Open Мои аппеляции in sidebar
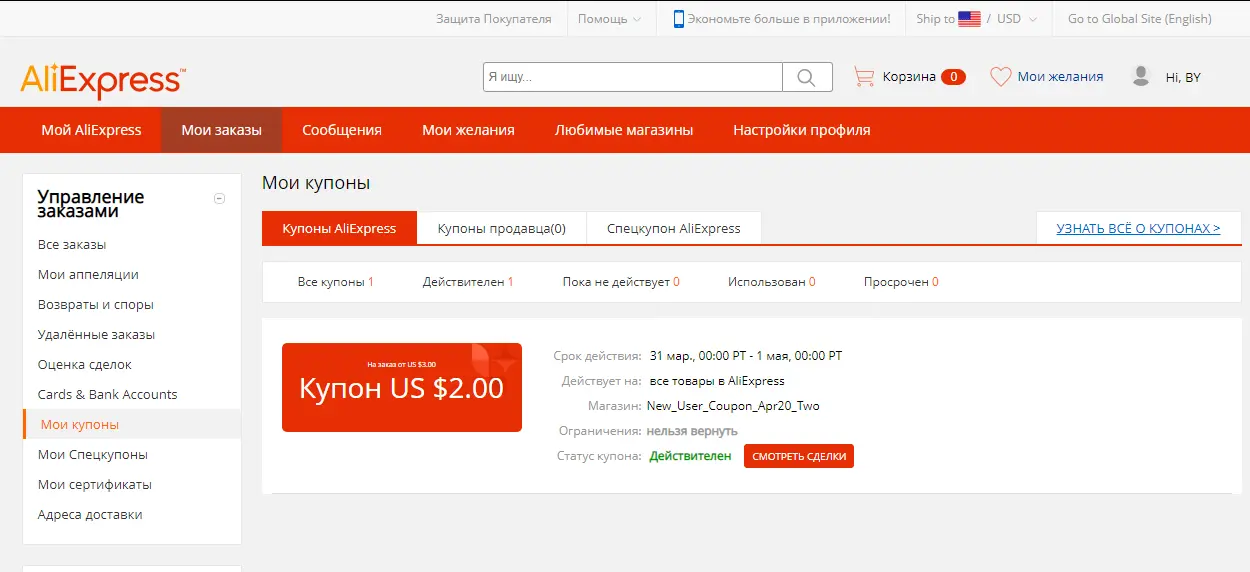The width and height of the screenshot is (1250, 572). pos(88,274)
